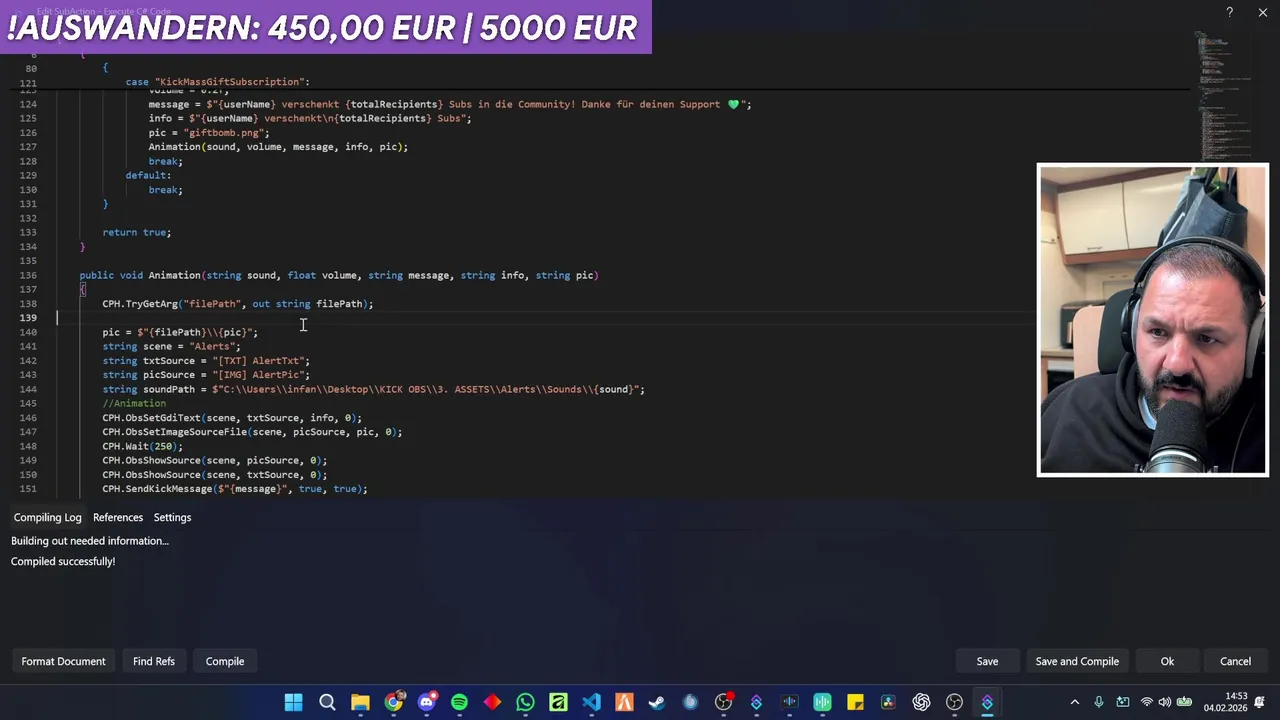Screen dimensions: 1280x720
Task: Click the pic = $"{filePath}\\{pic}" line
Action: [180, 332]
